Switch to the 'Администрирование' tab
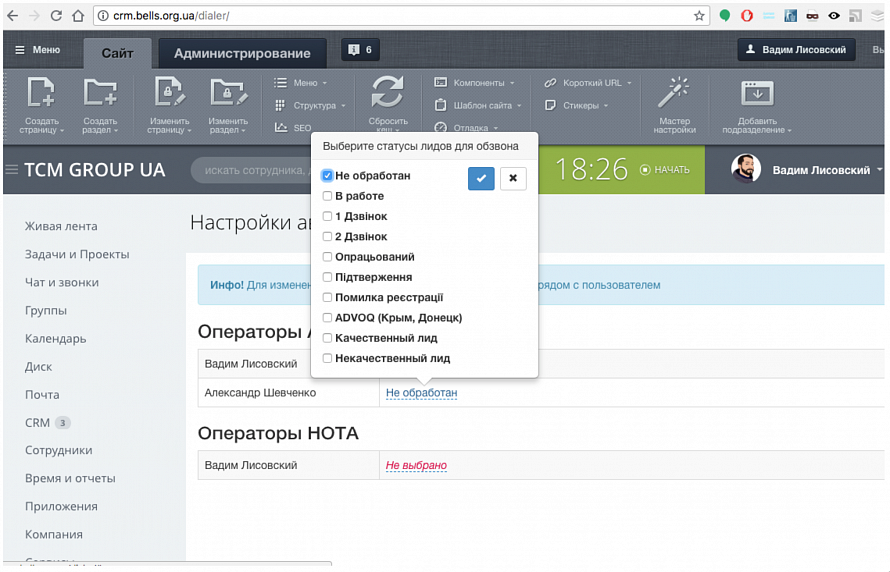The height and width of the screenshot is (572, 890). pos(242,53)
